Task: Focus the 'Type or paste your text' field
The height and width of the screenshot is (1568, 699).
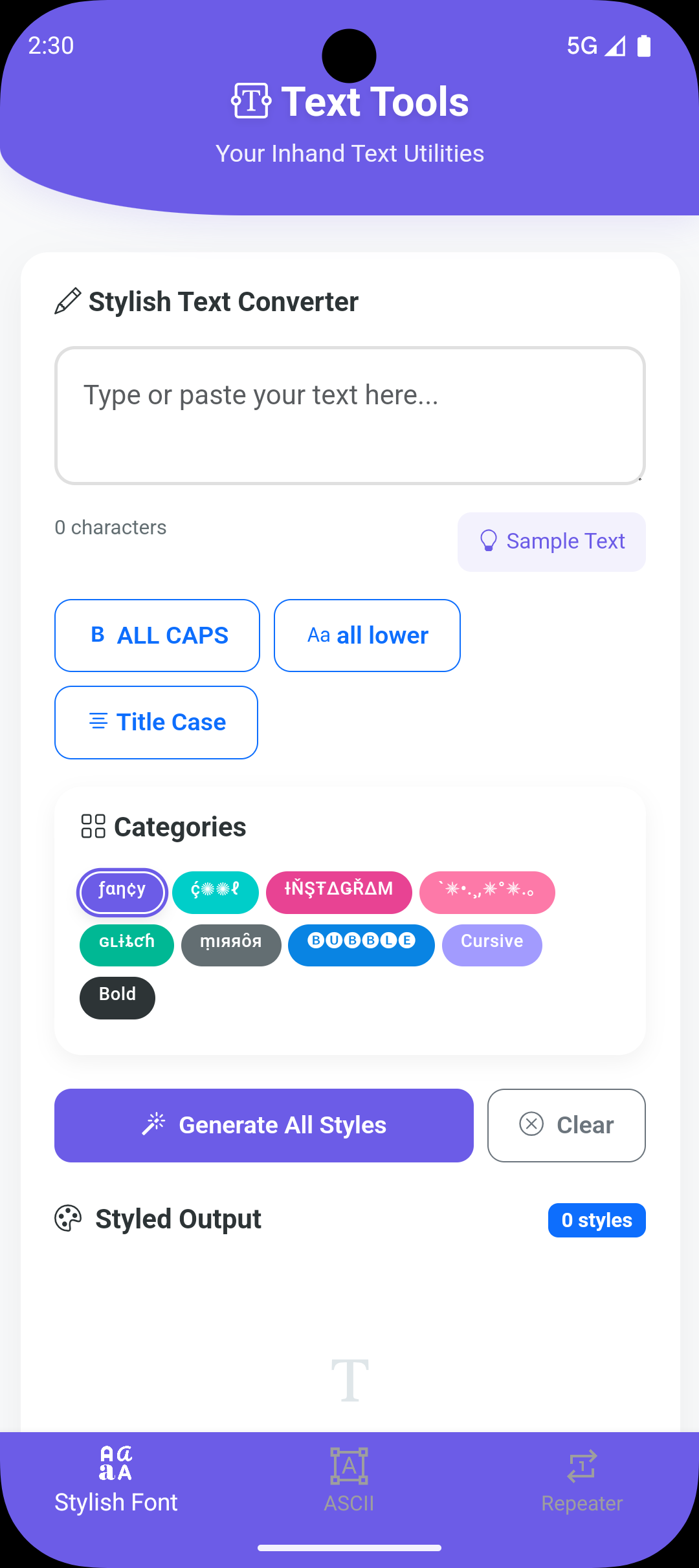Action: tap(349, 415)
